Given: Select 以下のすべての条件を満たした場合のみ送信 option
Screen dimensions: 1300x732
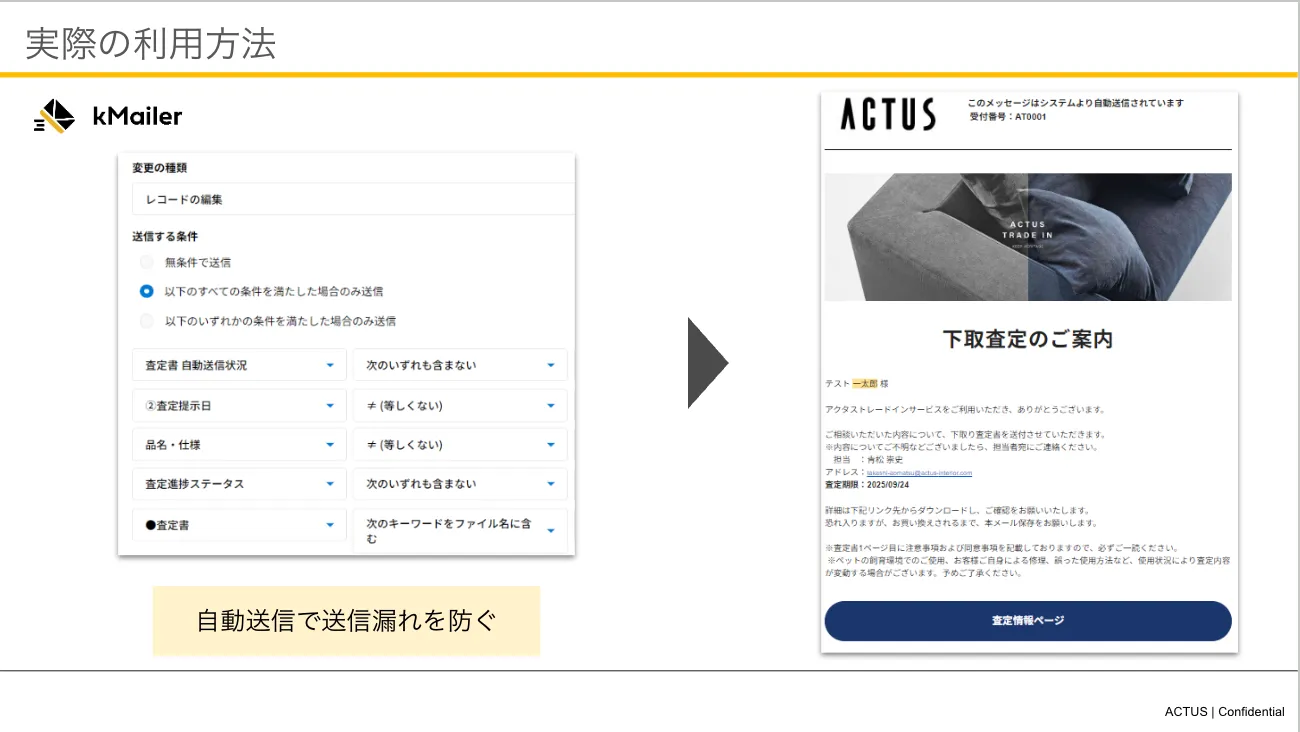Looking at the screenshot, I should (147, 291).
